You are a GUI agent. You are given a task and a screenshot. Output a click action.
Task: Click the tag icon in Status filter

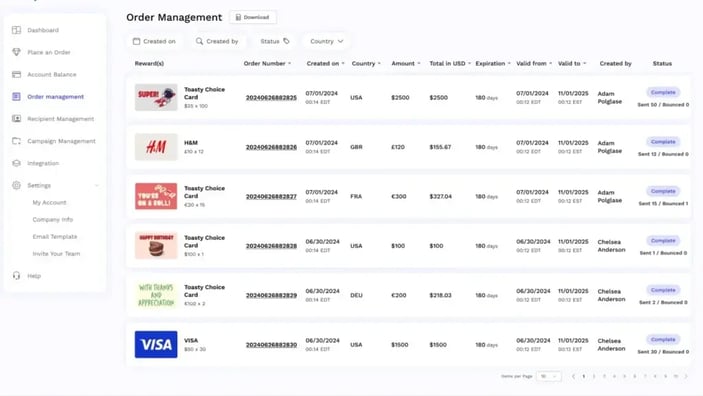coord(286,41)
